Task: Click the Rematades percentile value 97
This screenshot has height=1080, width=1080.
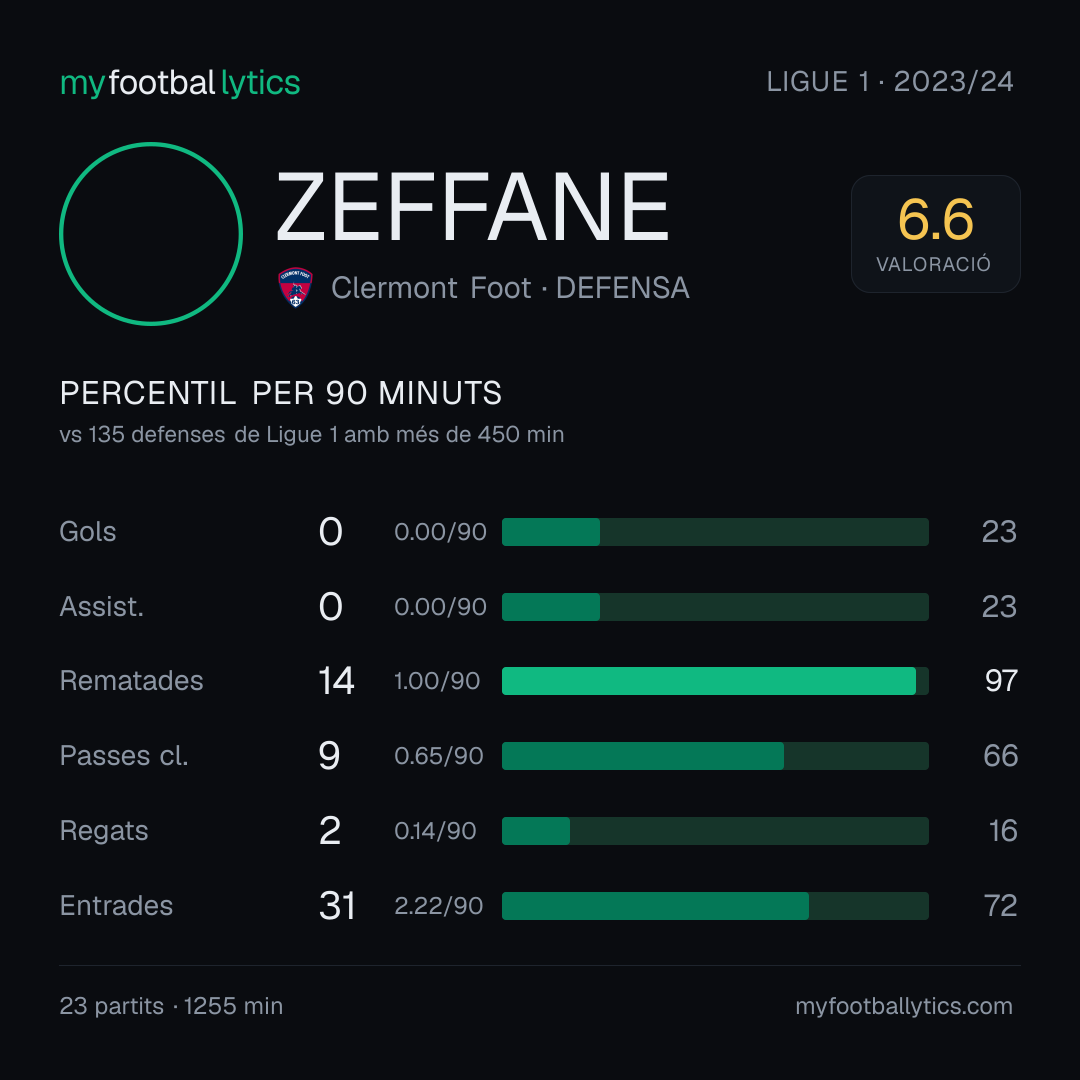Action: (x=1001, y=681)
